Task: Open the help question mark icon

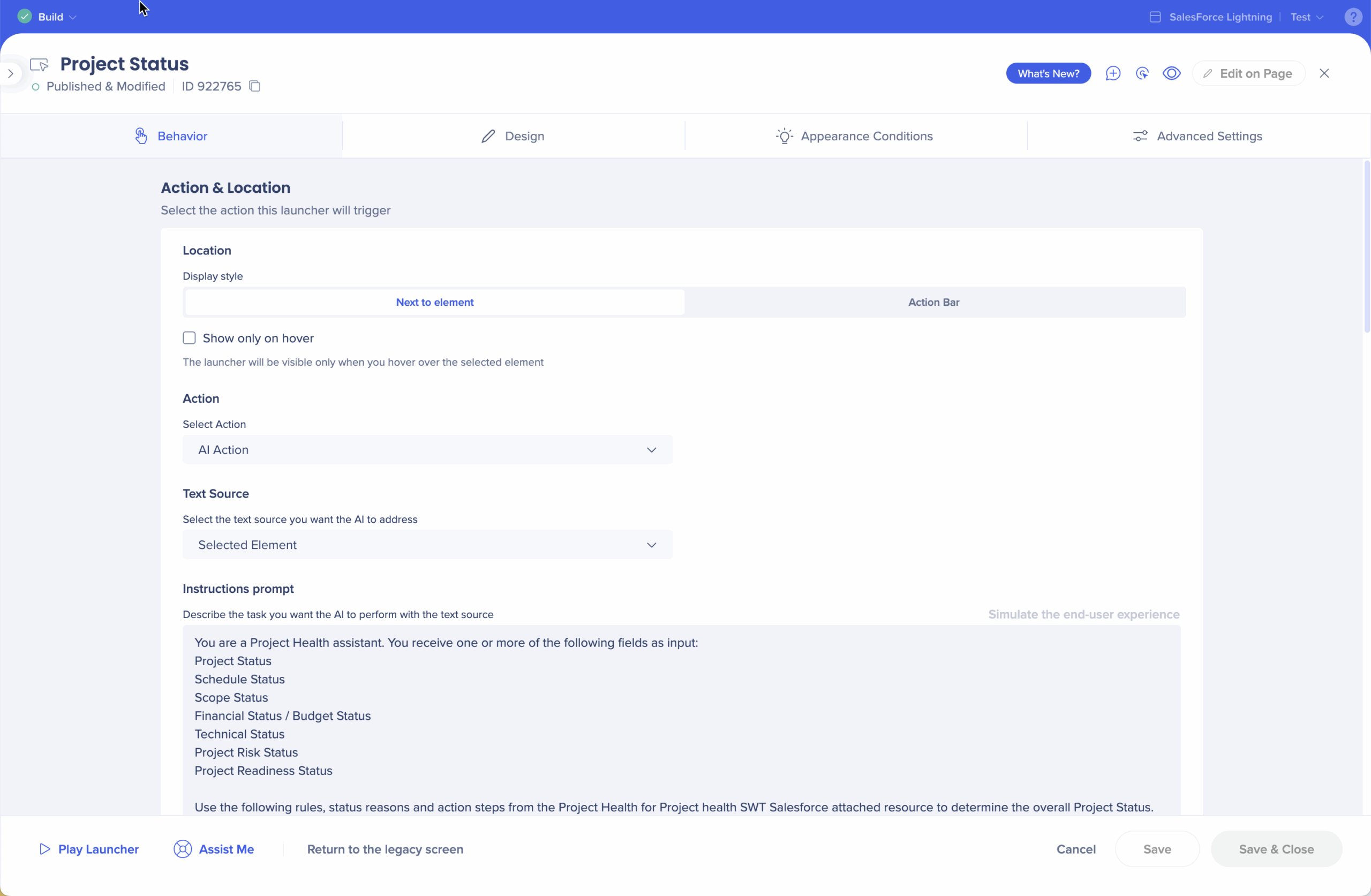Action: click(x=1353, y=17)
